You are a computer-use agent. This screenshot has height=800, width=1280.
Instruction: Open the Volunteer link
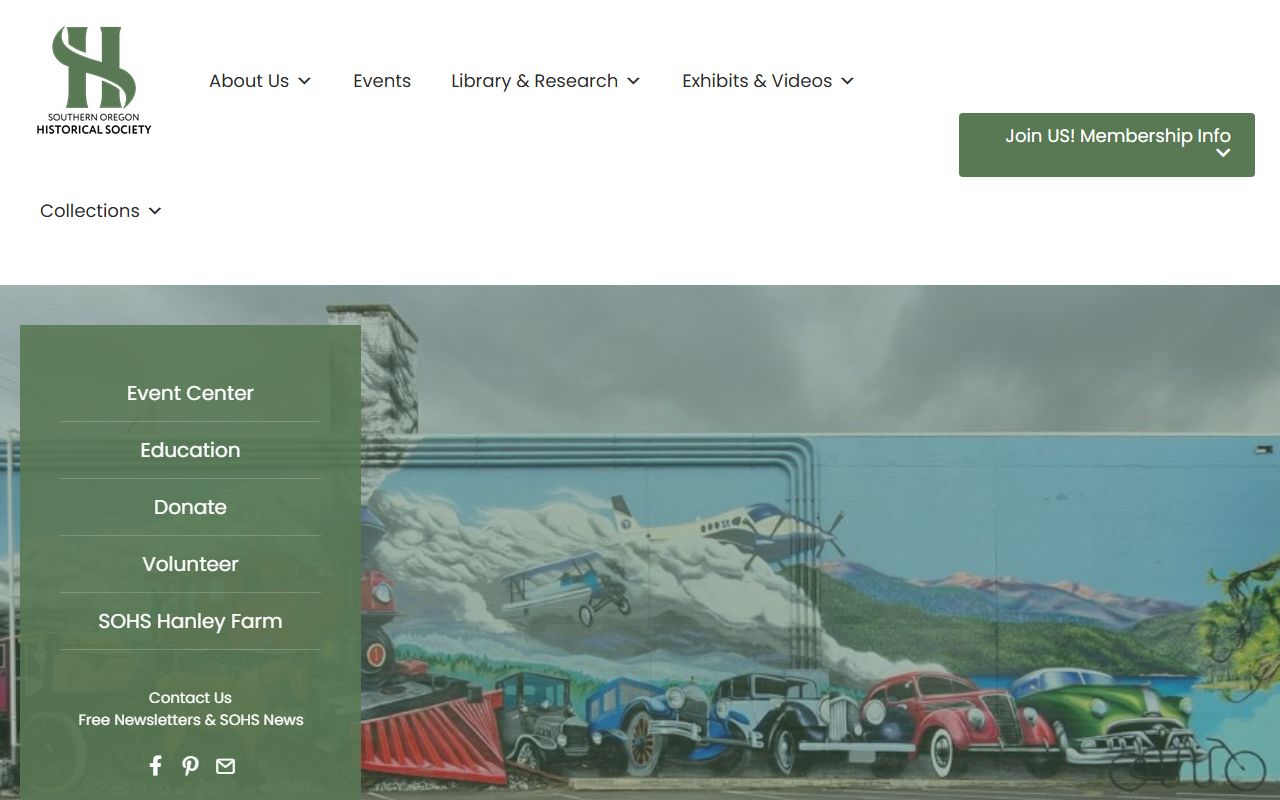(190, 564)
